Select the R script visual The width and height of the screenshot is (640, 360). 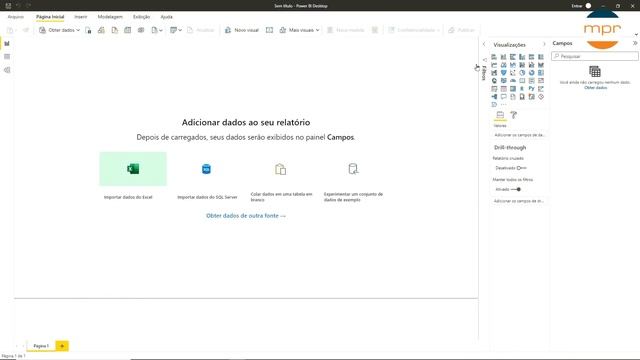[x=522, y=89]
